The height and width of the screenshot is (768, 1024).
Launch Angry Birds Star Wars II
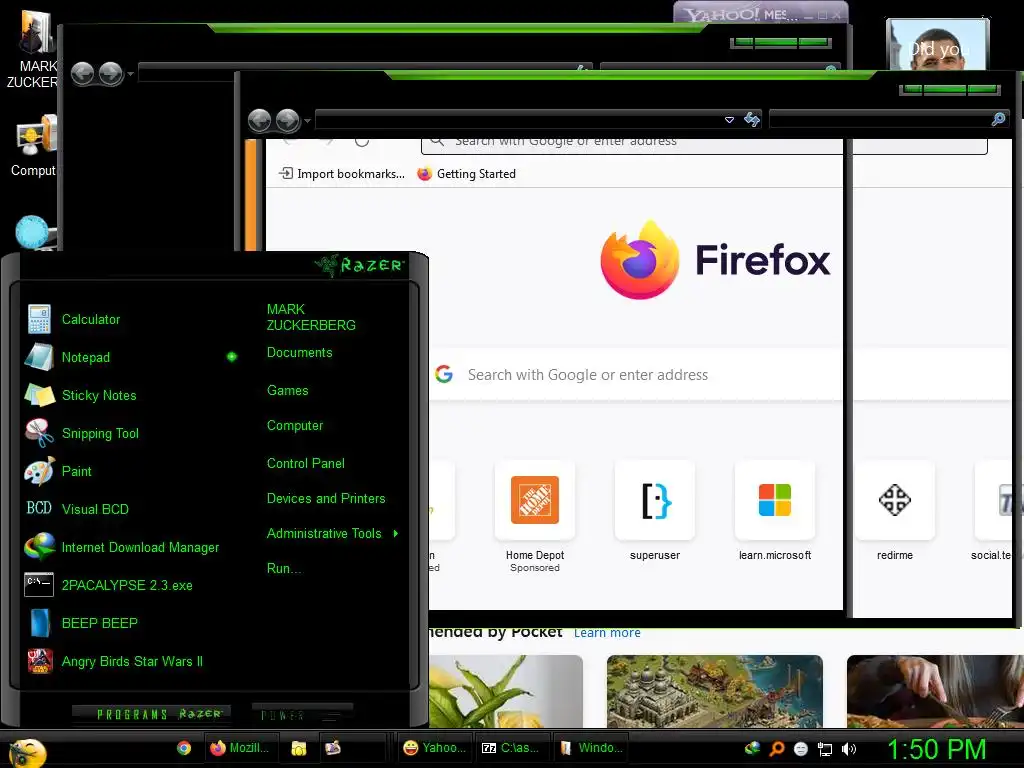[131, 661]
